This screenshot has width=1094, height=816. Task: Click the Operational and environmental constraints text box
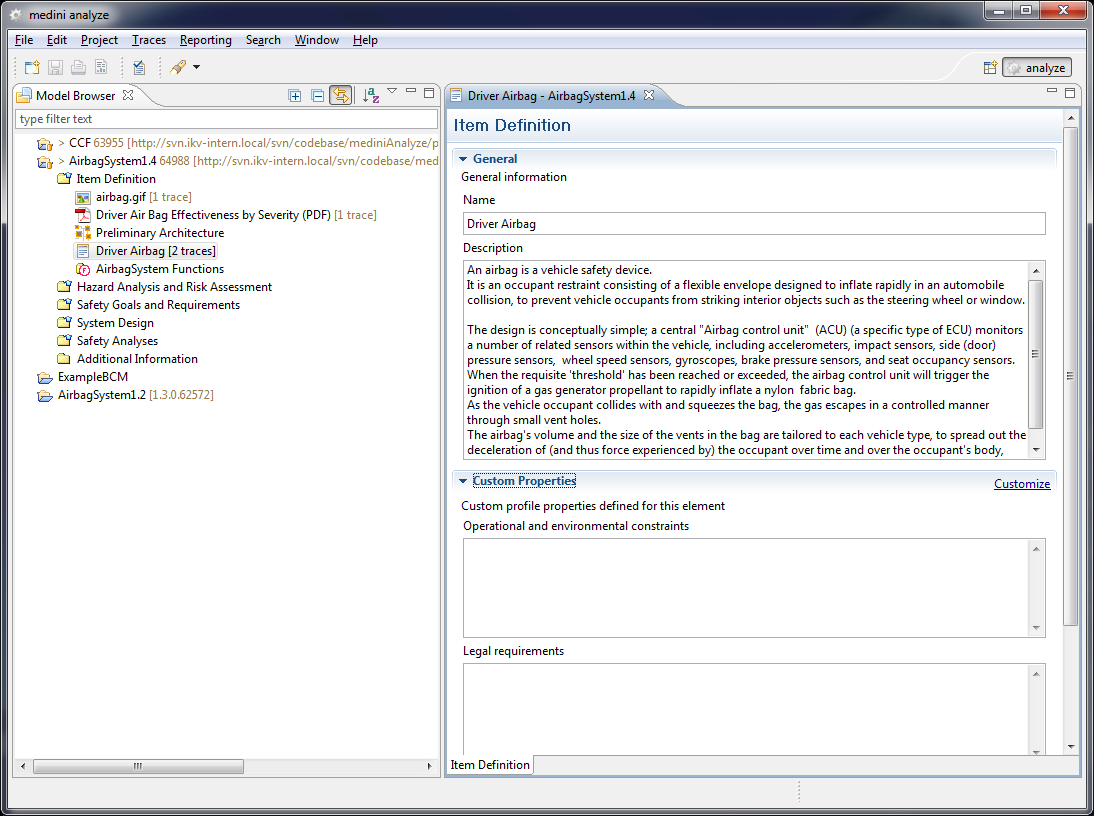point(754,588)
